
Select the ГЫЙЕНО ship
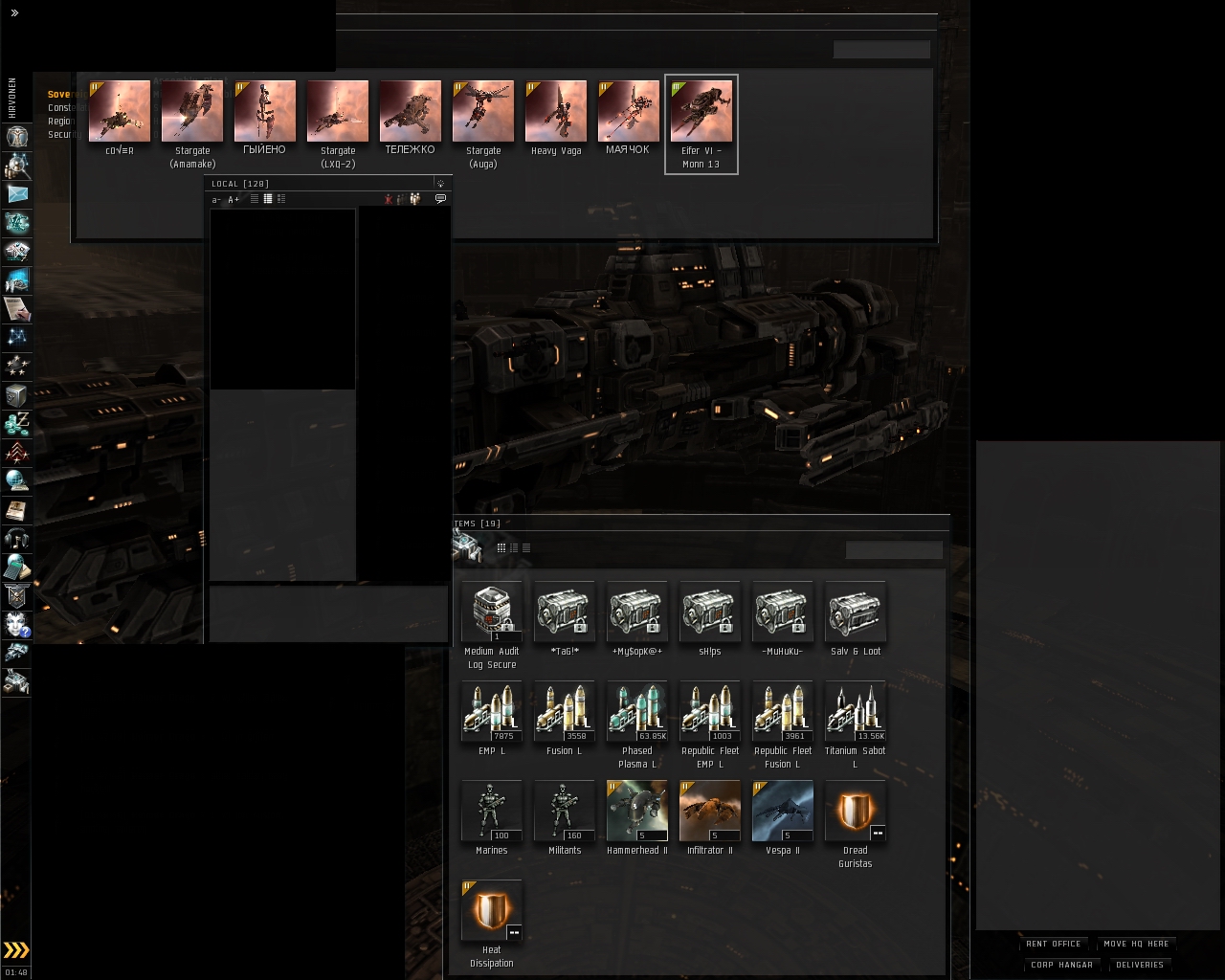265,119
